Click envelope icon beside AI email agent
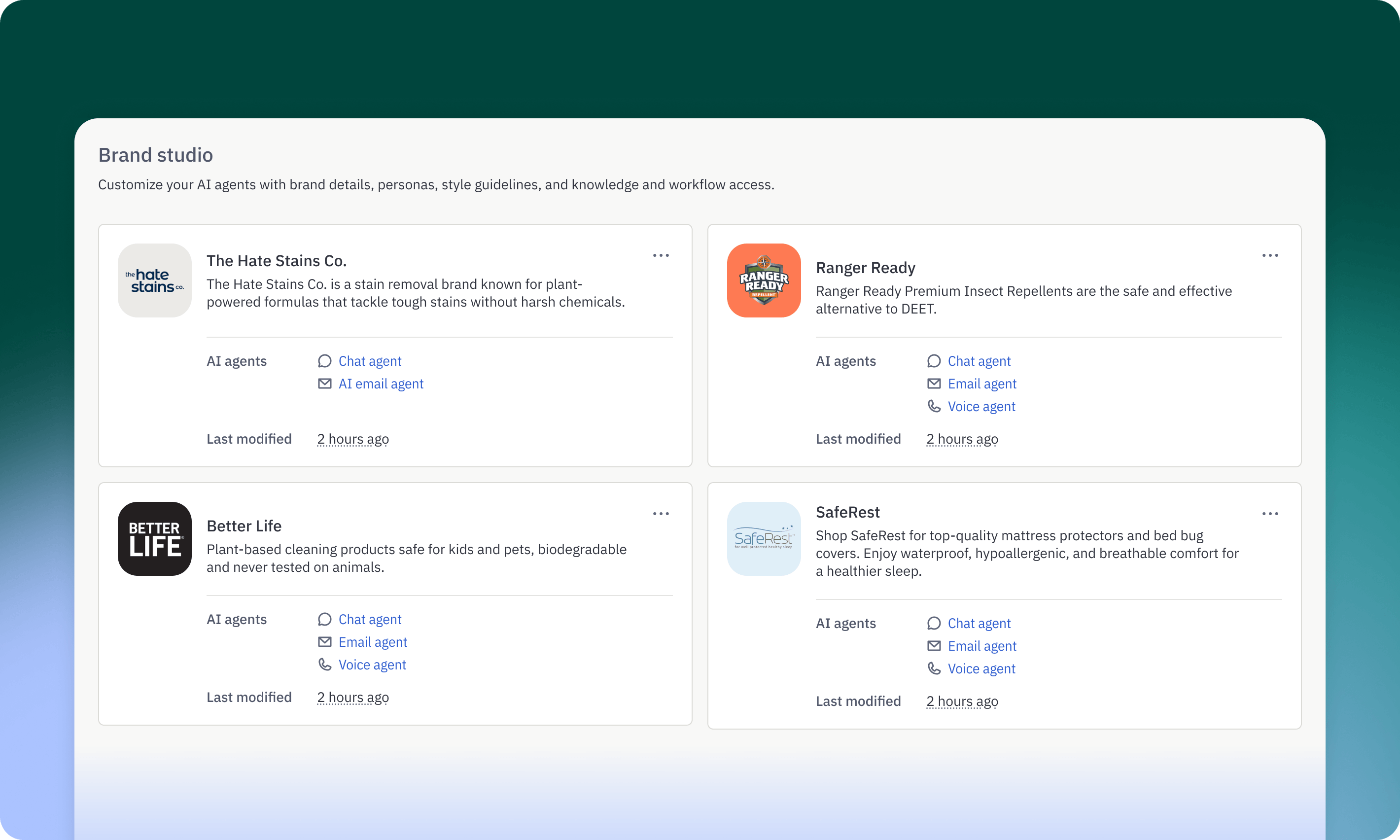The width and height of the screenshot is (1400, 840). pyautogui.click(x=324, y=384)
